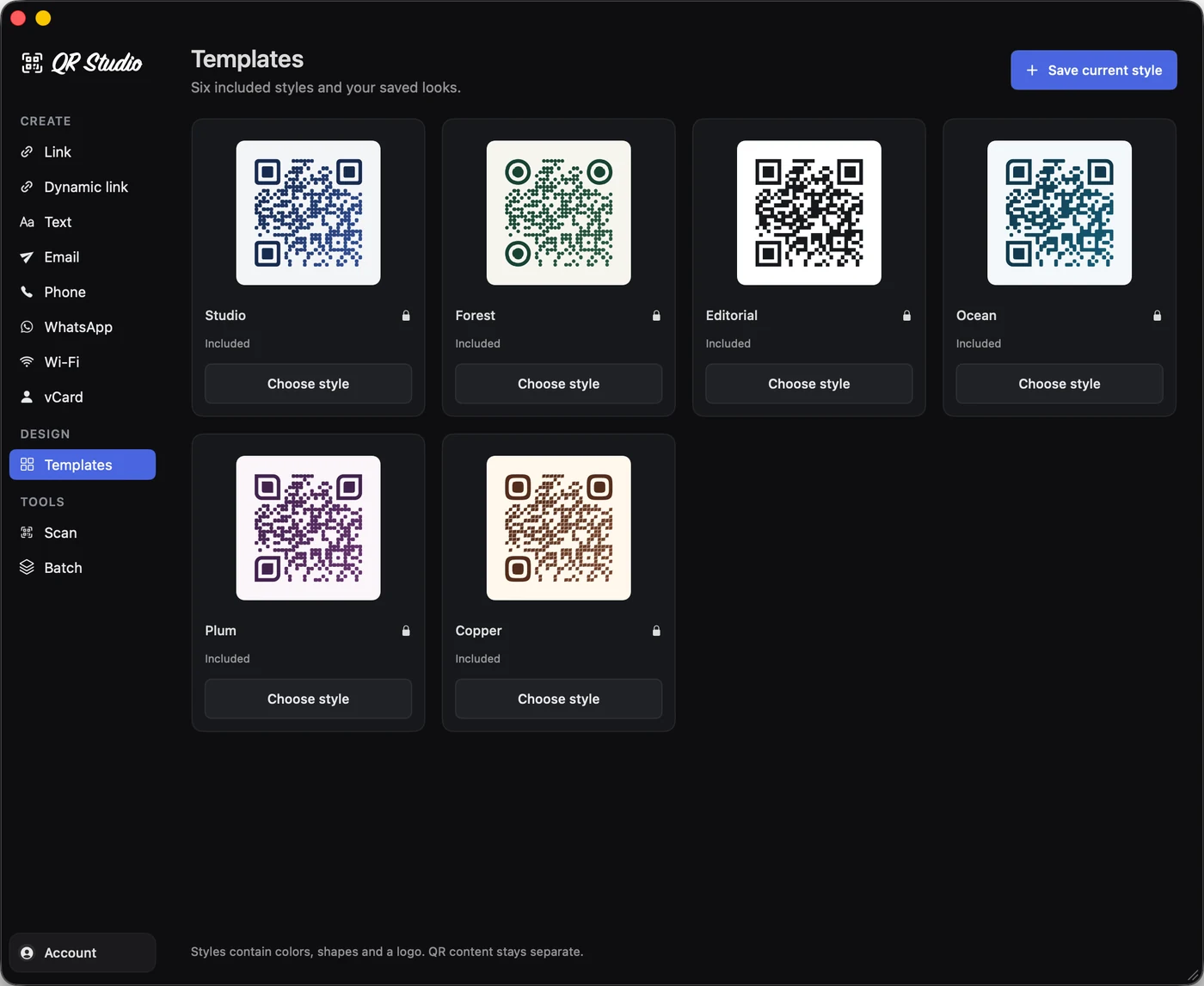Click the Templates grid icon

click(27, 465)
